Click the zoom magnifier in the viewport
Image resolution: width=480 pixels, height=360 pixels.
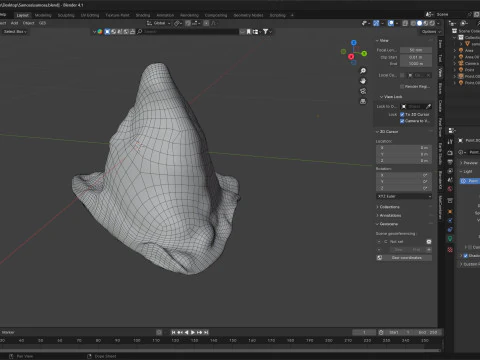coord(363,71)
